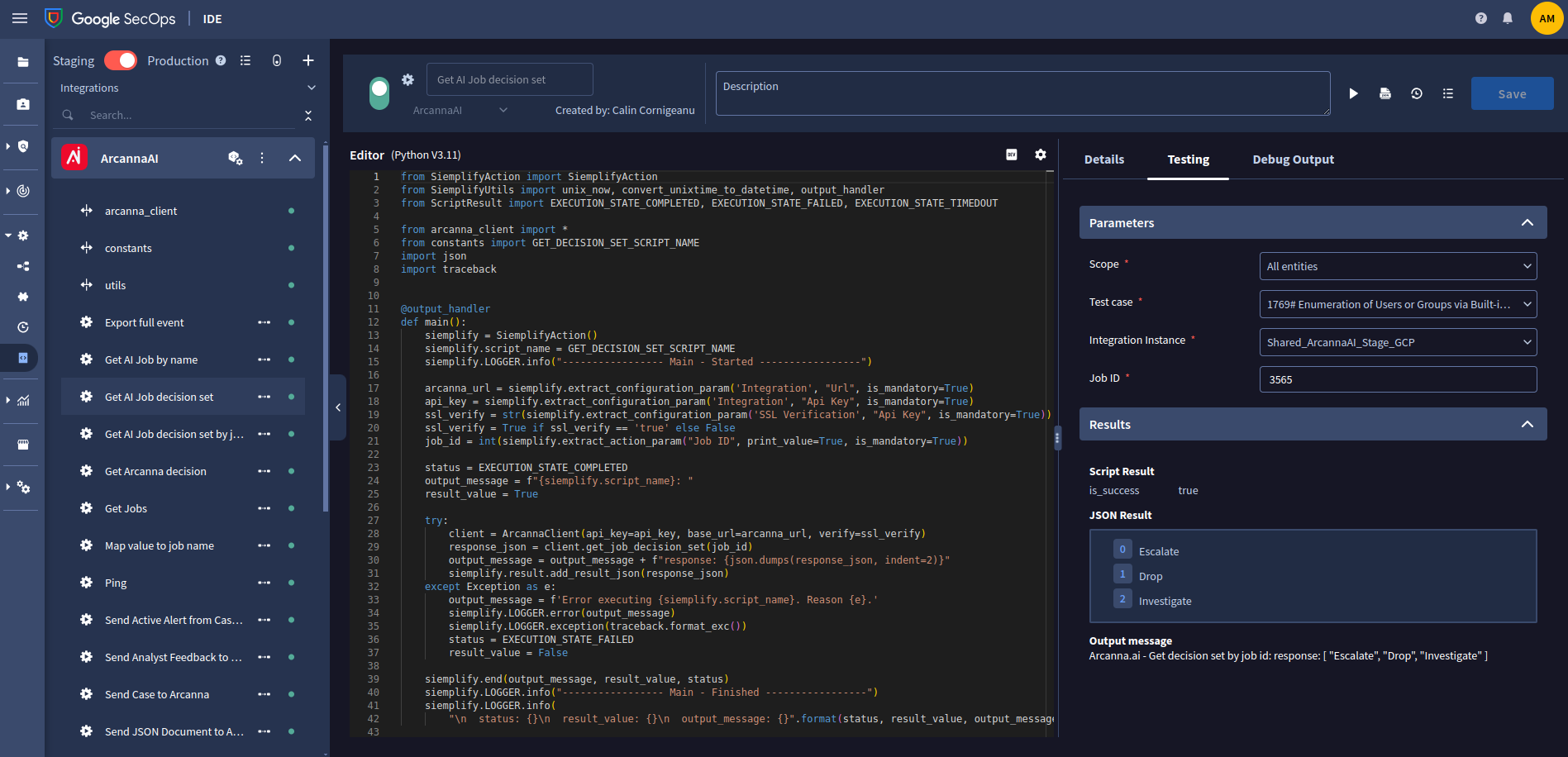Click Production help question mark
Image resolution: width=1568 pixels, height=757 pixels.
(221, 60)
